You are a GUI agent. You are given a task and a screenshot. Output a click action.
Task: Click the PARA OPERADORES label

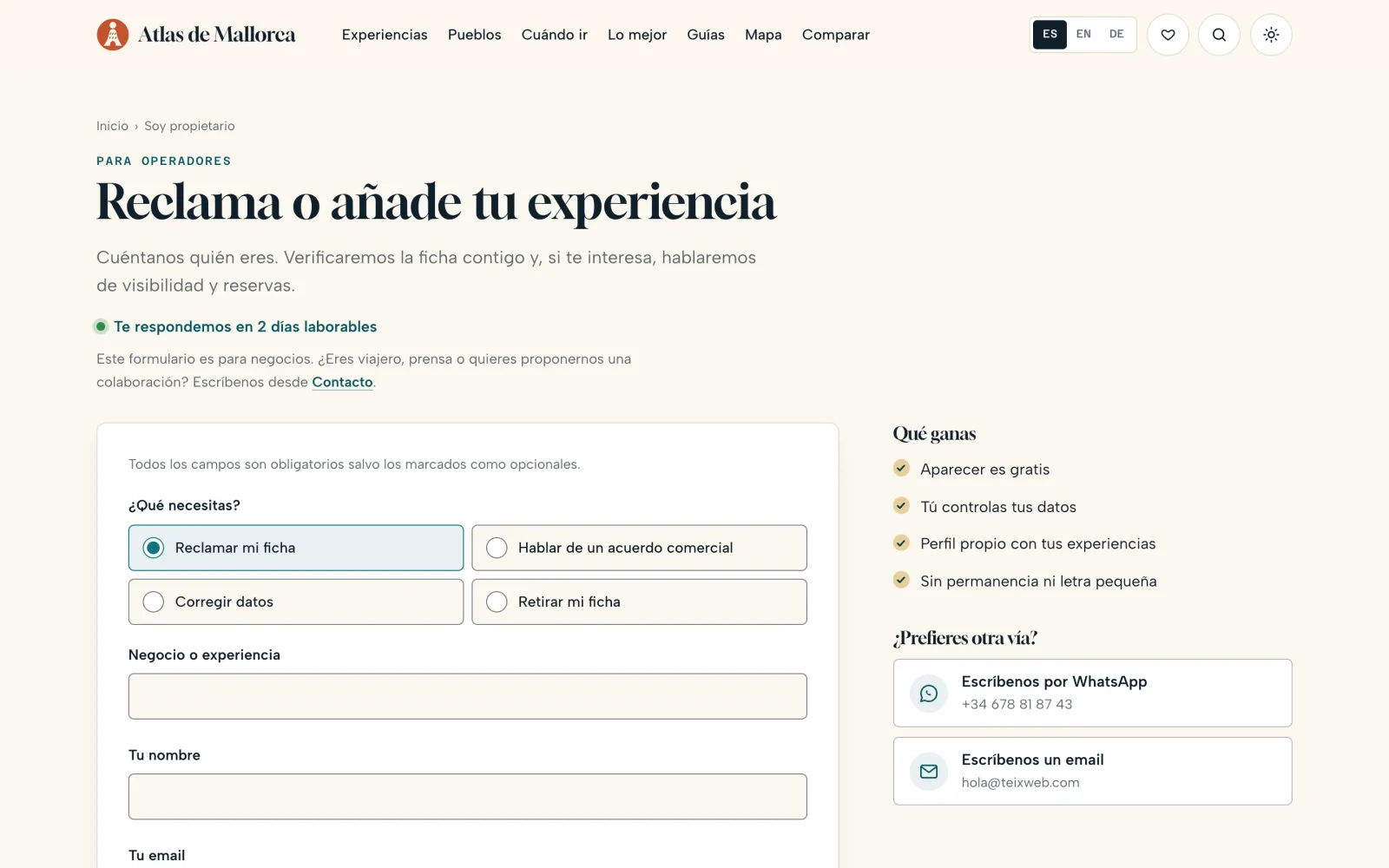[x=164, y=161]
